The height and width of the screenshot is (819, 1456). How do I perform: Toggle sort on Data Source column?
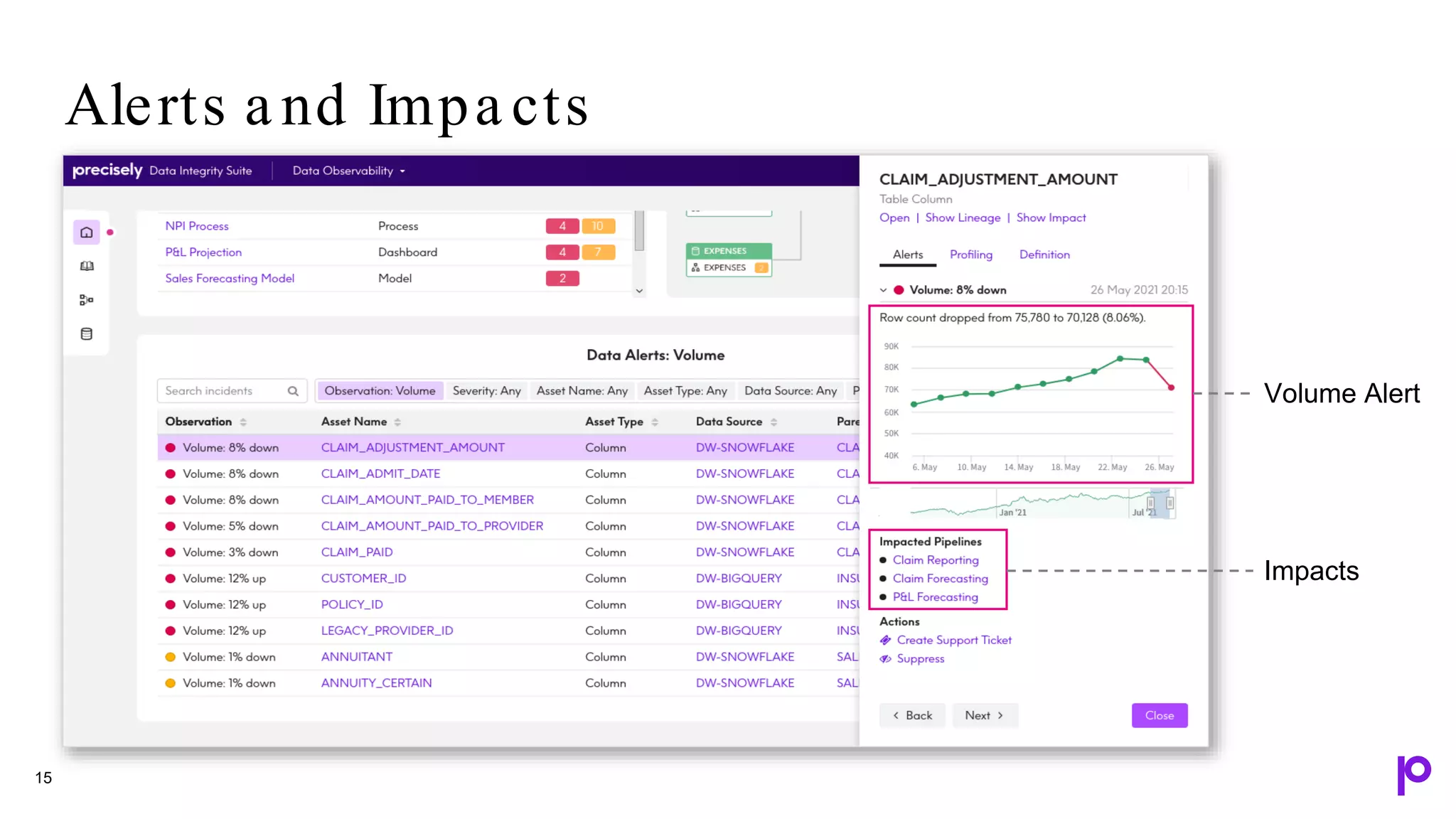(x=773, y=422)
